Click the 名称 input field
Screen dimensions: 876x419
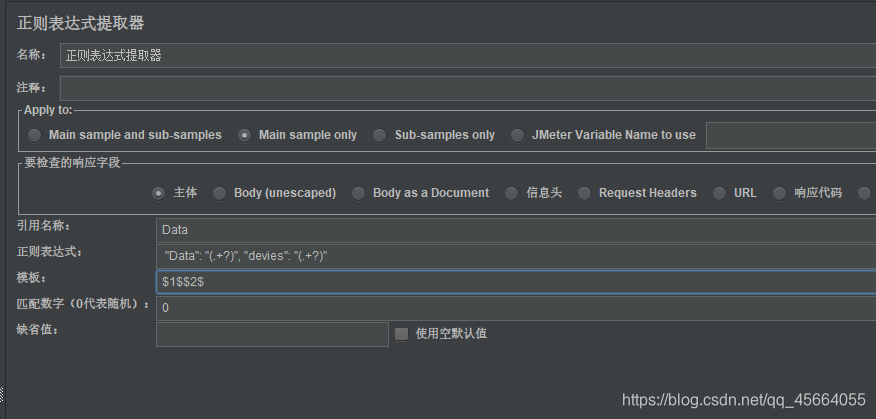(x=468, y=55)
